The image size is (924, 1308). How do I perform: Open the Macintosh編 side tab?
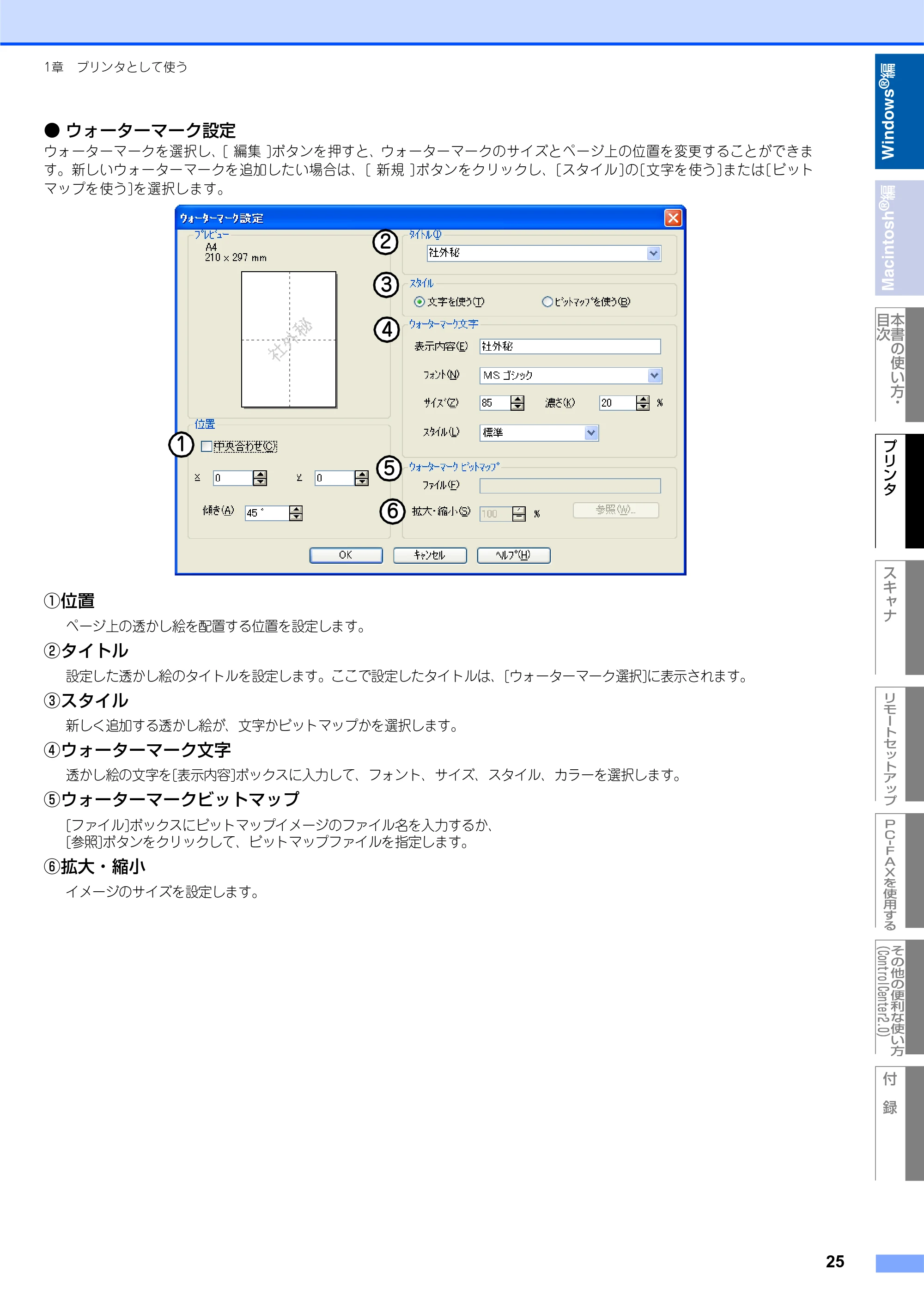899,238
